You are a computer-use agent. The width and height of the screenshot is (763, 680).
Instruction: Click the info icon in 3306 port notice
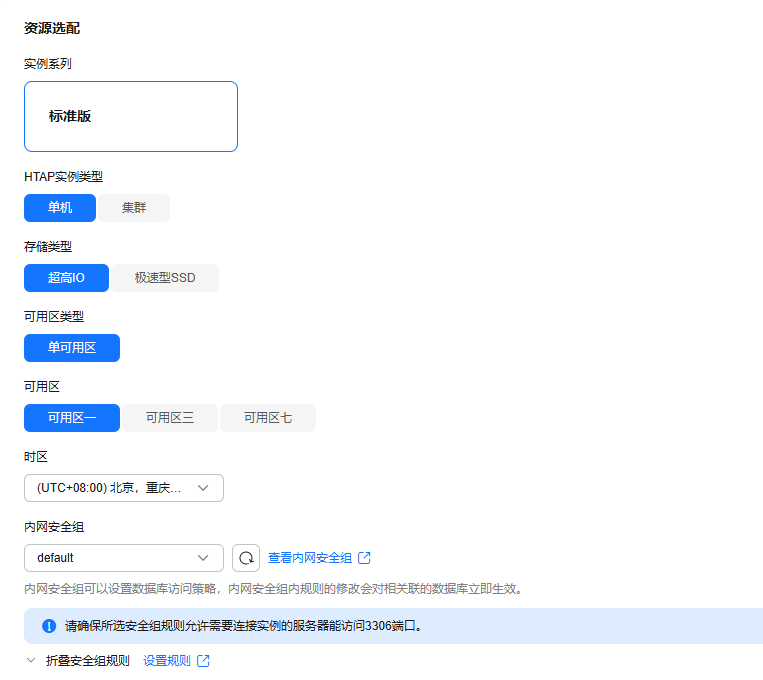[x=49, y=626]
